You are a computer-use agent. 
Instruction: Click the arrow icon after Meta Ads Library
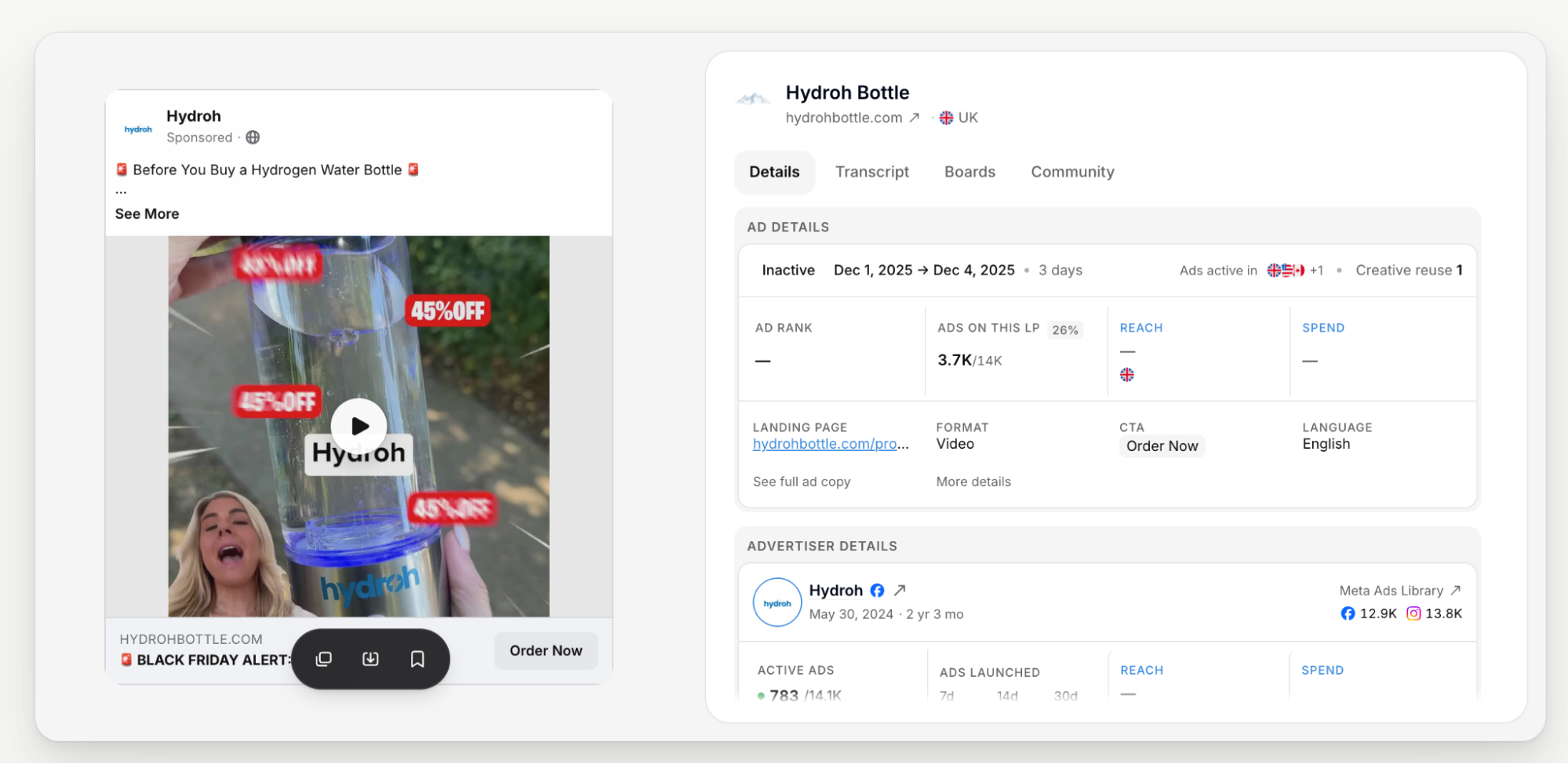[x=1456, y=590]
